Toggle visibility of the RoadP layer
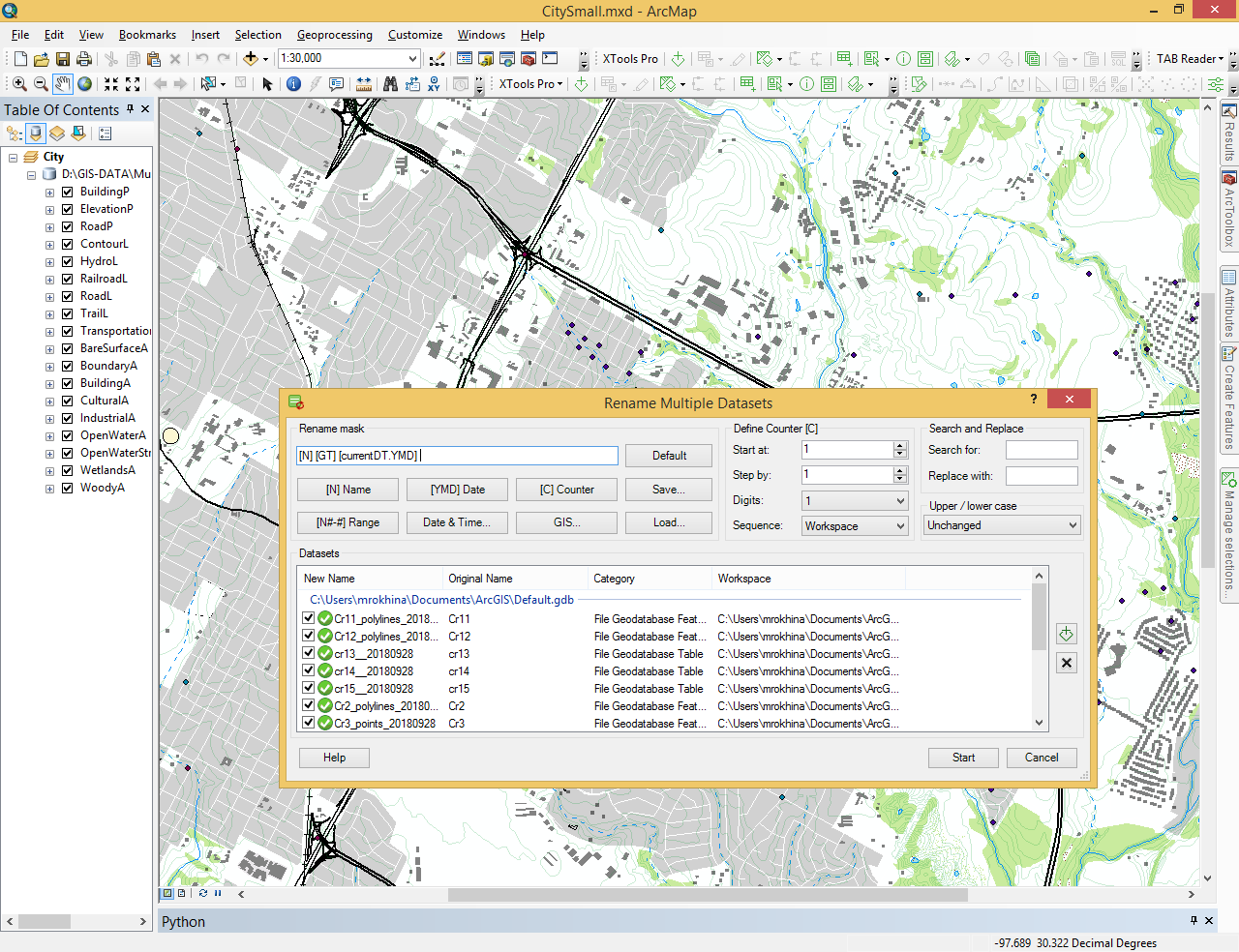 (x=68, y=226)
